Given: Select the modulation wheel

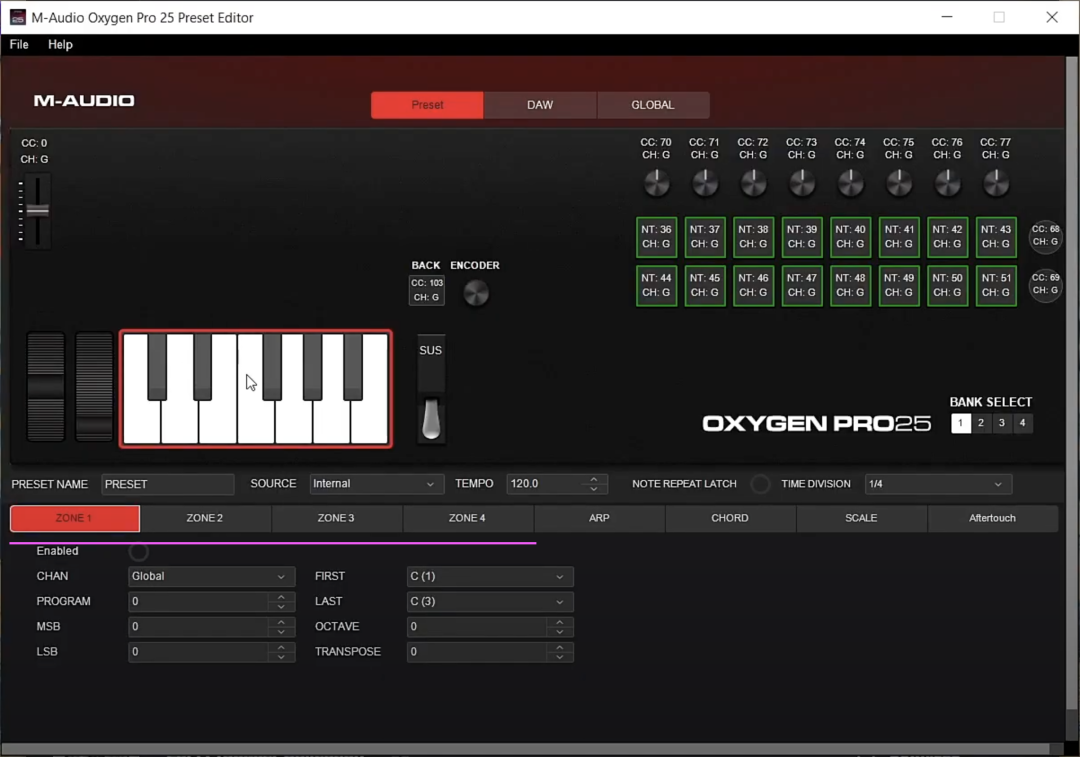Looking at the screenshot, I should (94, 386).
